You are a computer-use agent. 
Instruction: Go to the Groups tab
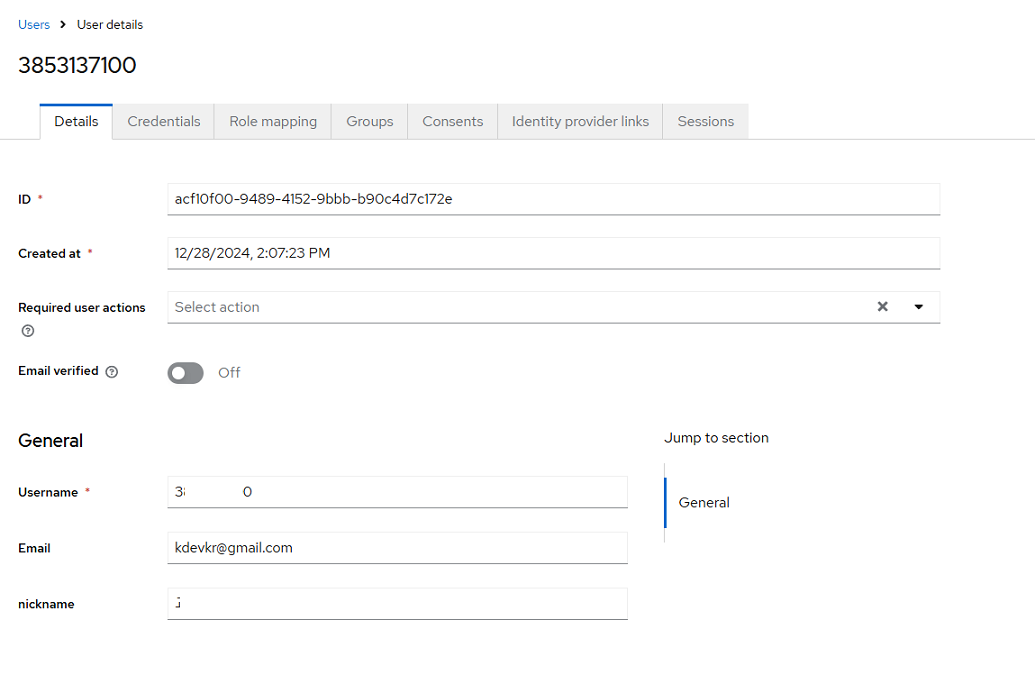click(x=370, y=121)
